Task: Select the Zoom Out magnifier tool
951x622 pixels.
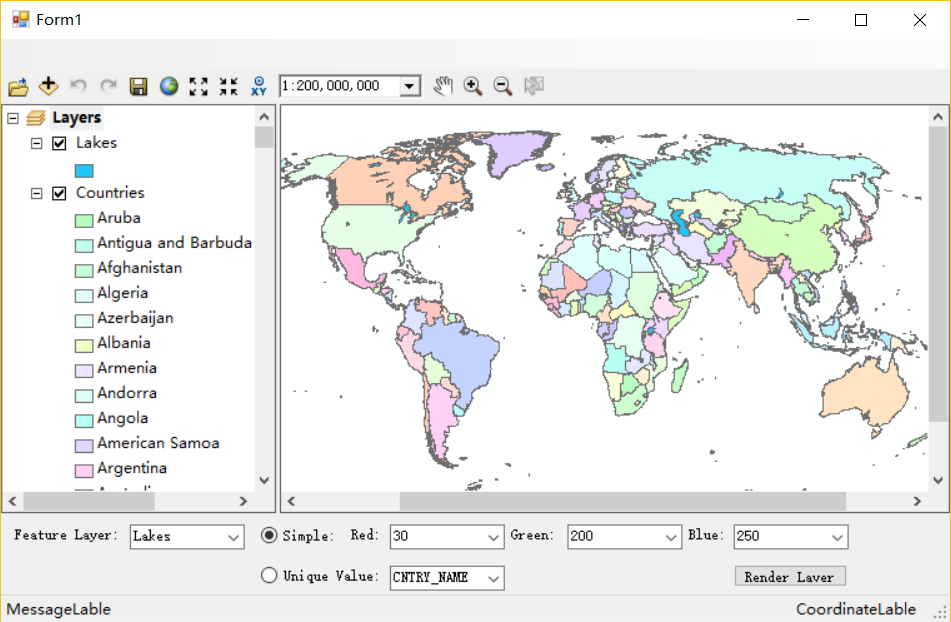Action: (x=503, y=86)
